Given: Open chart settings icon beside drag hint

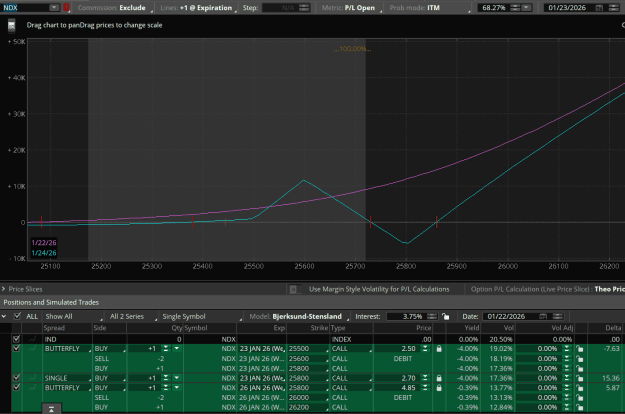Looking at the screenshot, I should (12, 26).
